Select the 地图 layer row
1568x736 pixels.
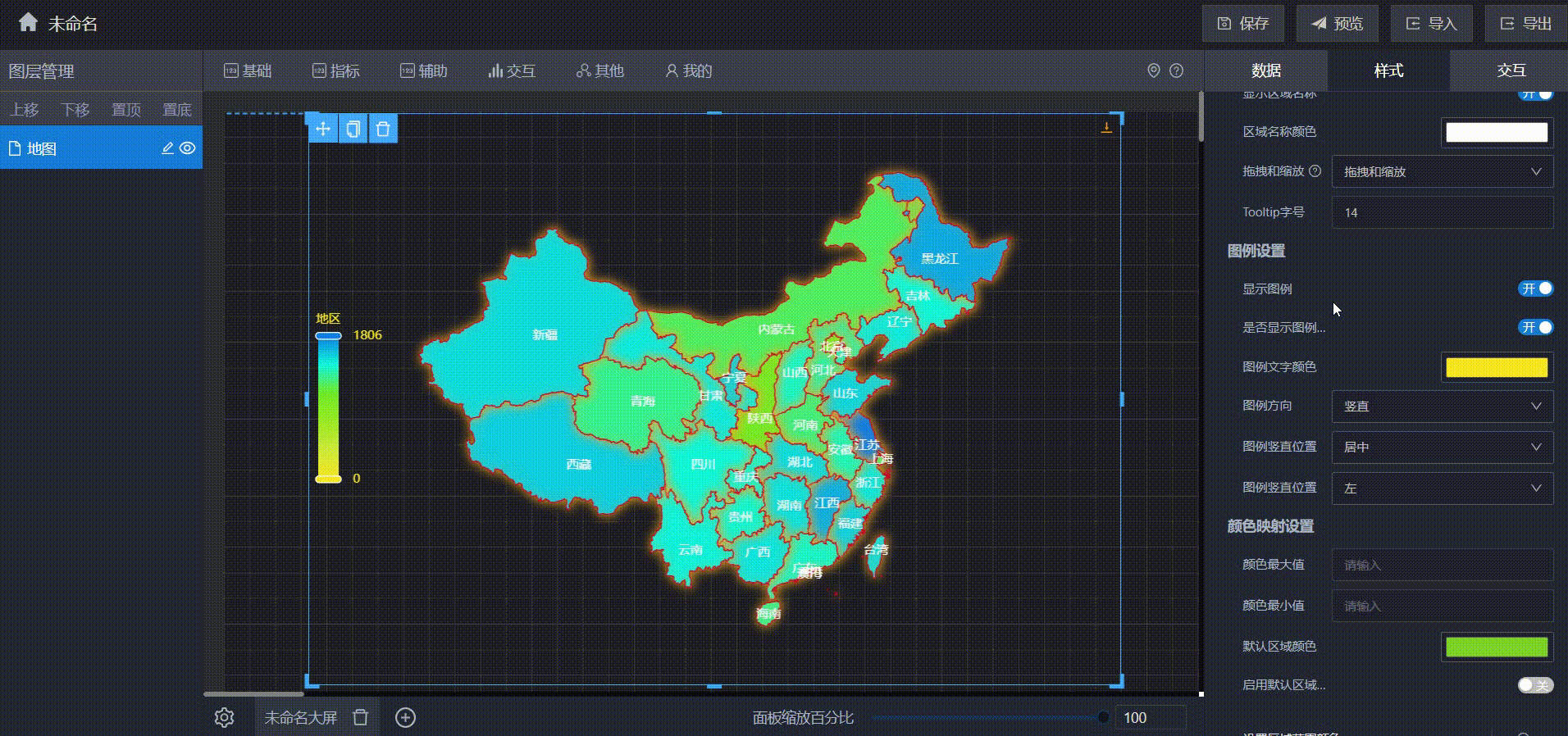point(101,148)
